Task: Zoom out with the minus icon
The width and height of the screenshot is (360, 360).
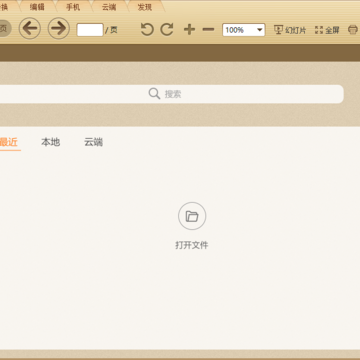Action: [x=208, y=30]
